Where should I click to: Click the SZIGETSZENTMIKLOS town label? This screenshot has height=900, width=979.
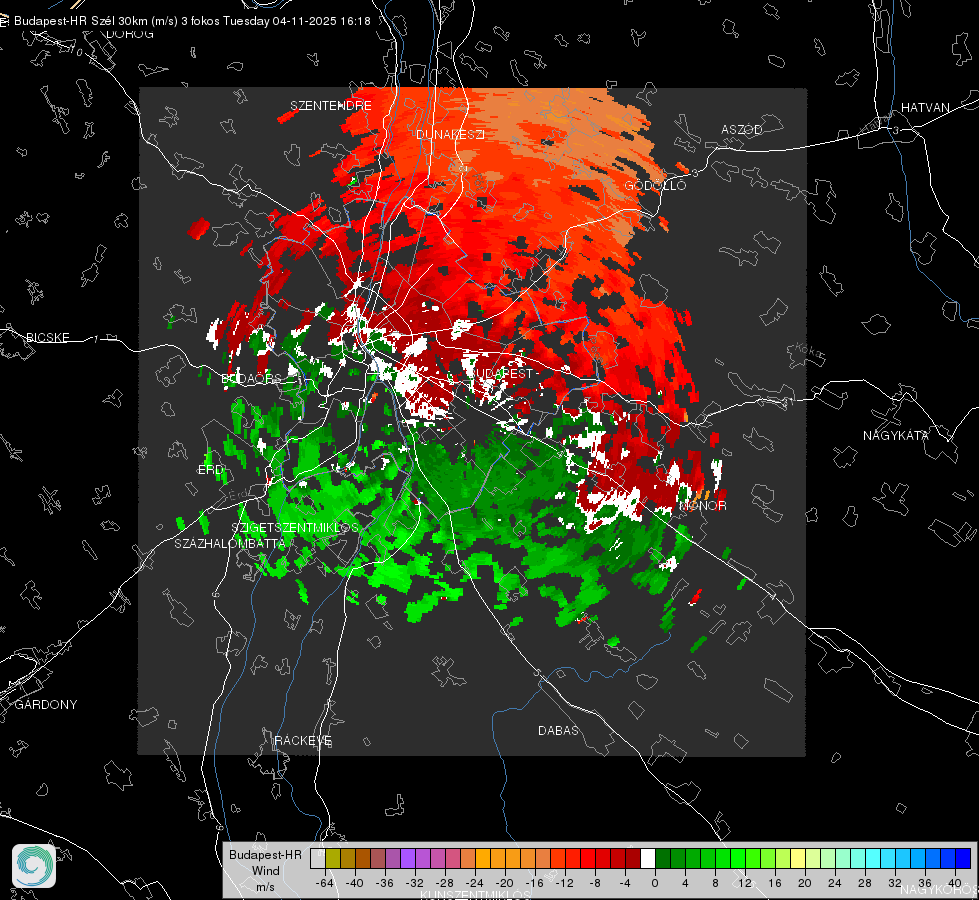(295, 527)
